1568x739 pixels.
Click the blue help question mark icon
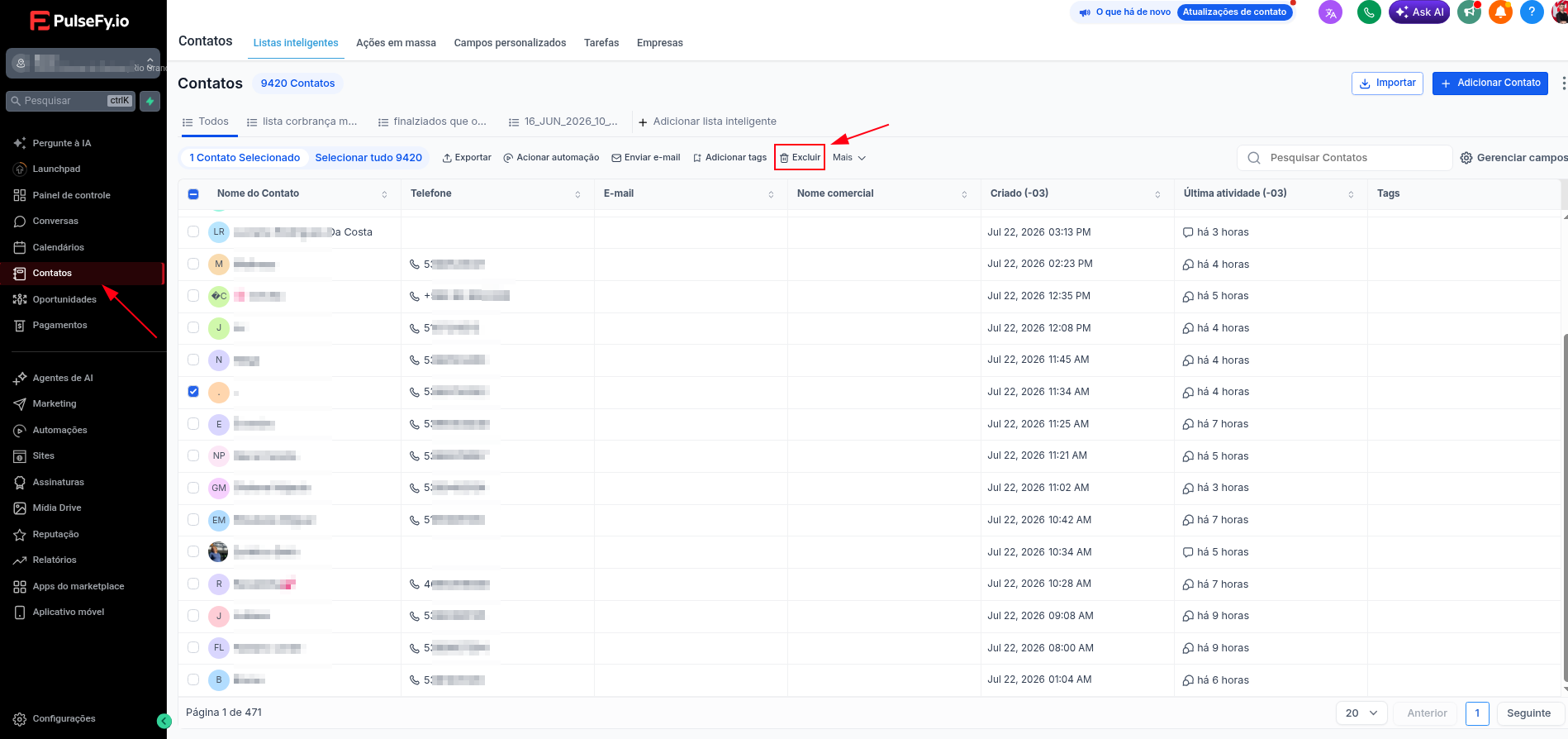[x=1532, y=12]
